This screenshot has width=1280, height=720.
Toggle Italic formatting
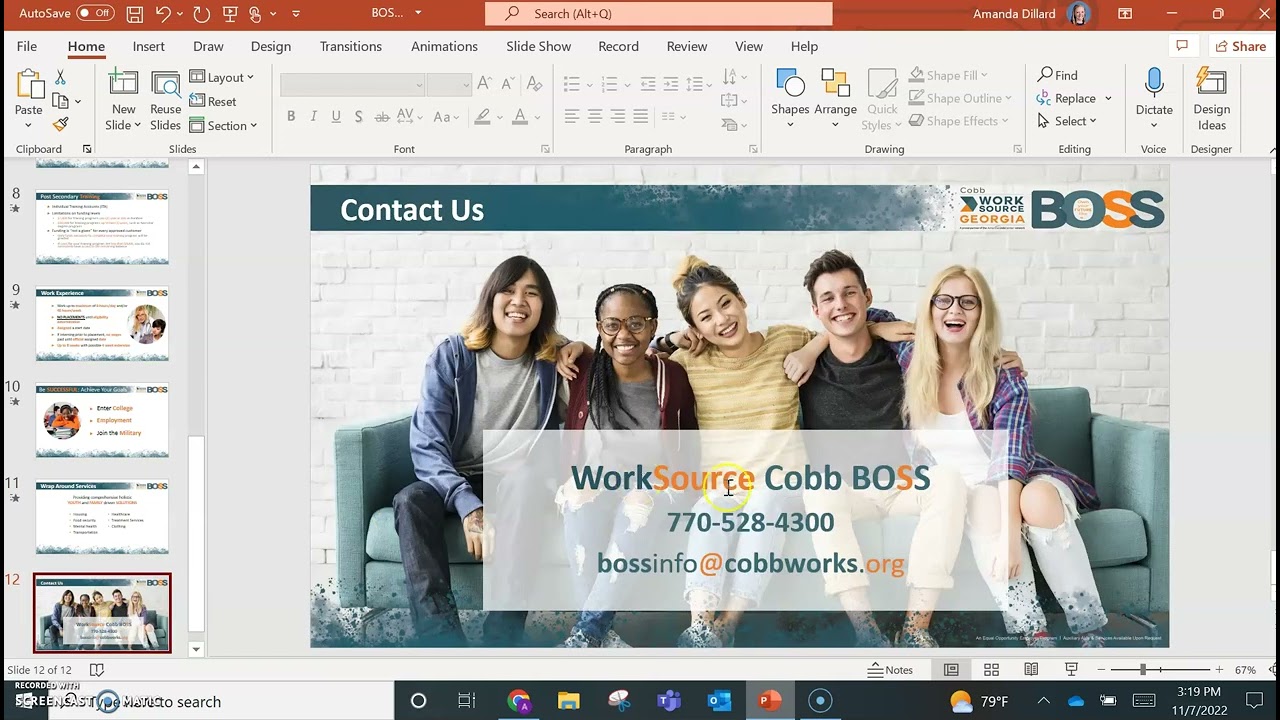(313, 117)
